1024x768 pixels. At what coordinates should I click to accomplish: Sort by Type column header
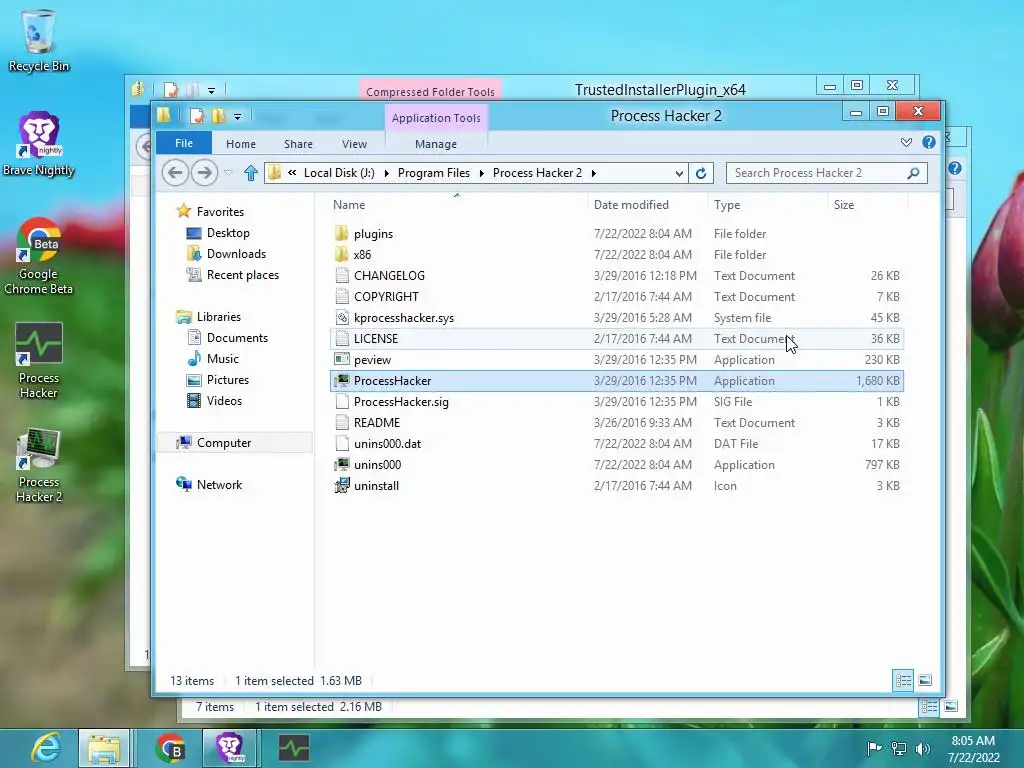point(727,204)
